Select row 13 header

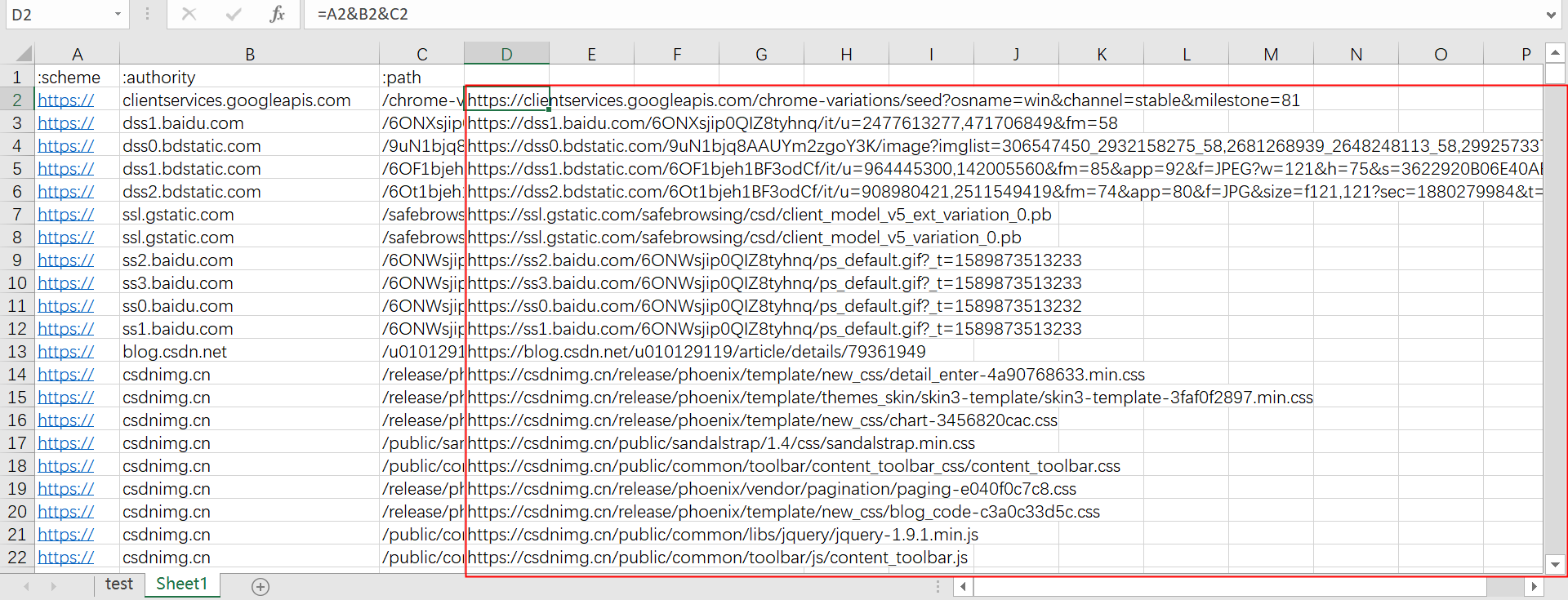(x=17, y=351)
